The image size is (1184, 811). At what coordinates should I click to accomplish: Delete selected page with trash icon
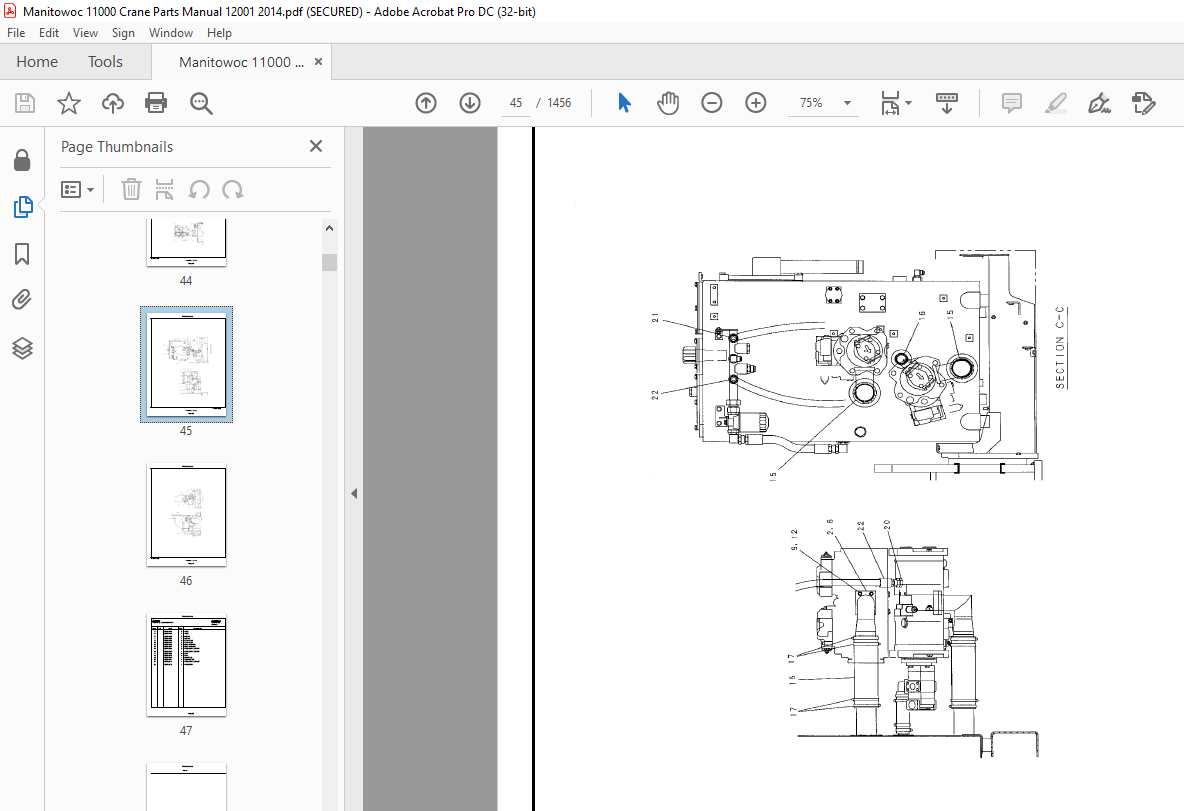click(131, 190)
